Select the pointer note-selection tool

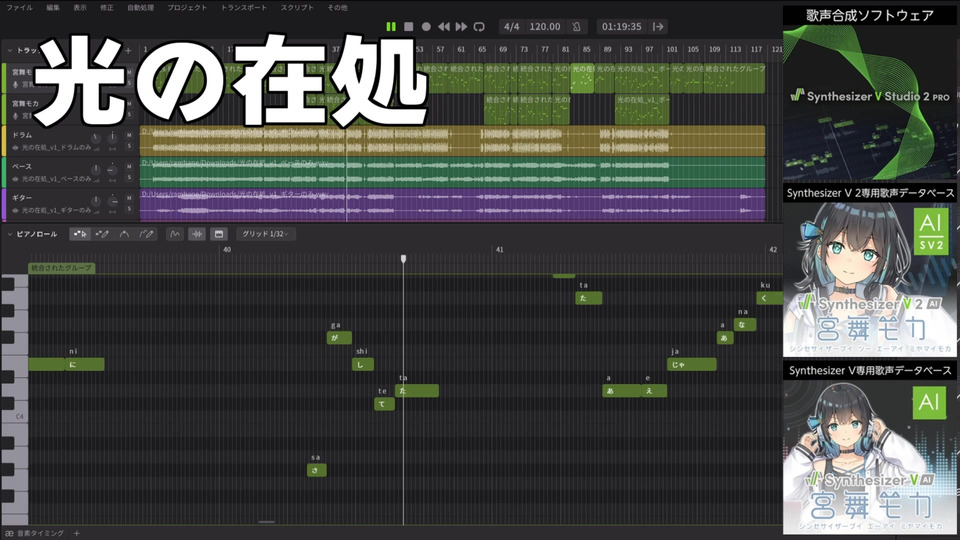[x=80, y=234]
